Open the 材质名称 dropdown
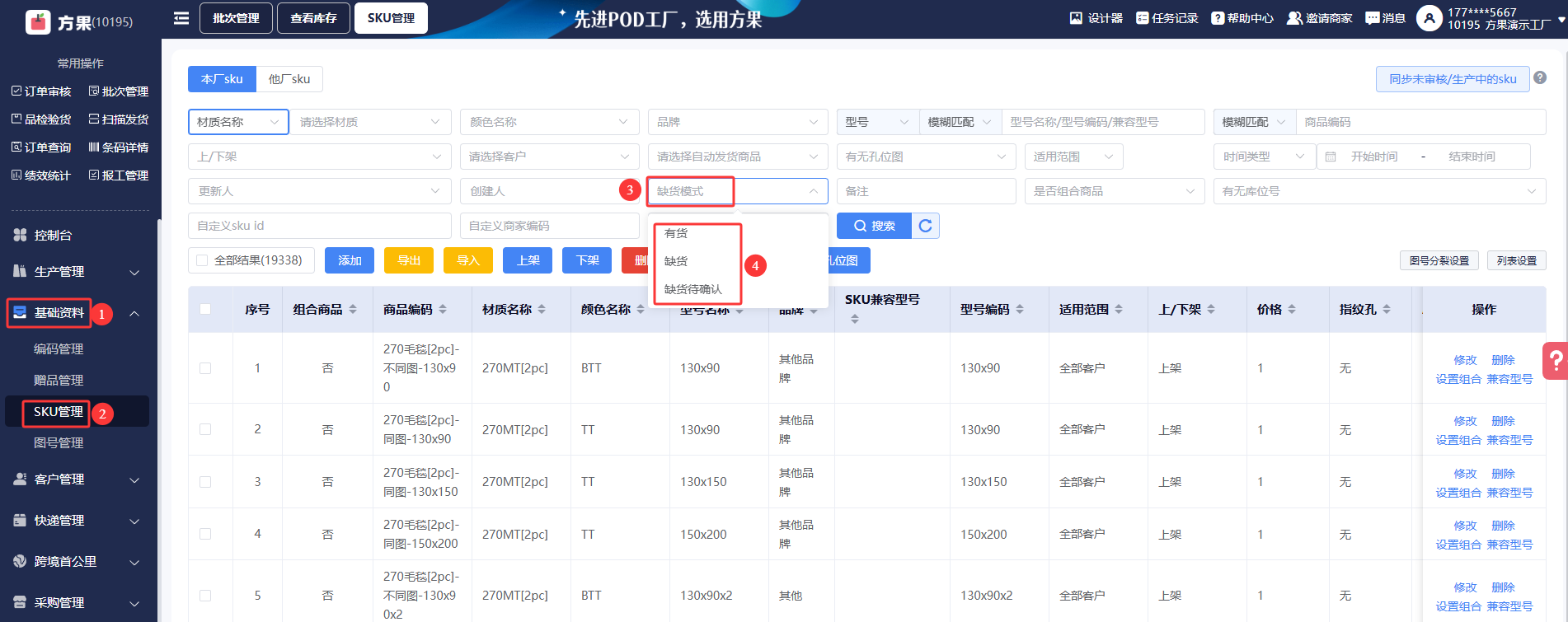 coord(238,122)
